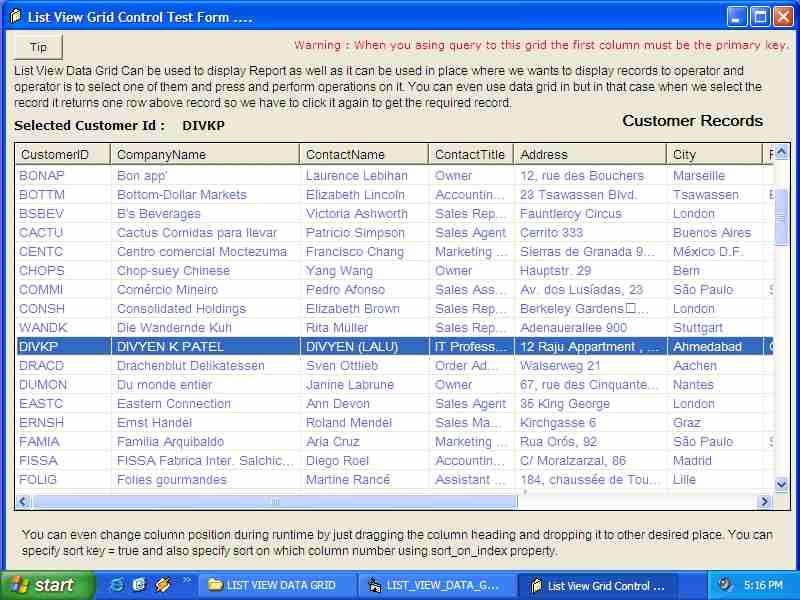Click the second Quick Launch icon
This screenshot has height=600, width=800.
139,585
